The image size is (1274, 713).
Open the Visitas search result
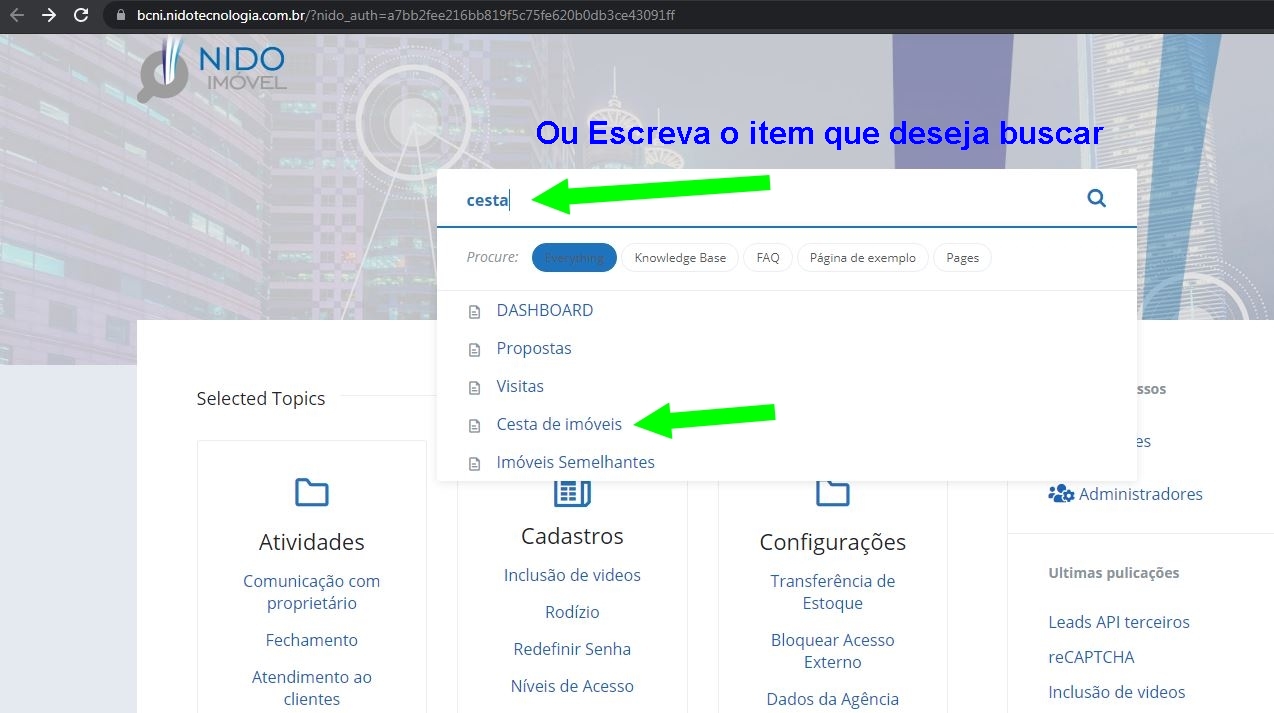tap(520, 386)
